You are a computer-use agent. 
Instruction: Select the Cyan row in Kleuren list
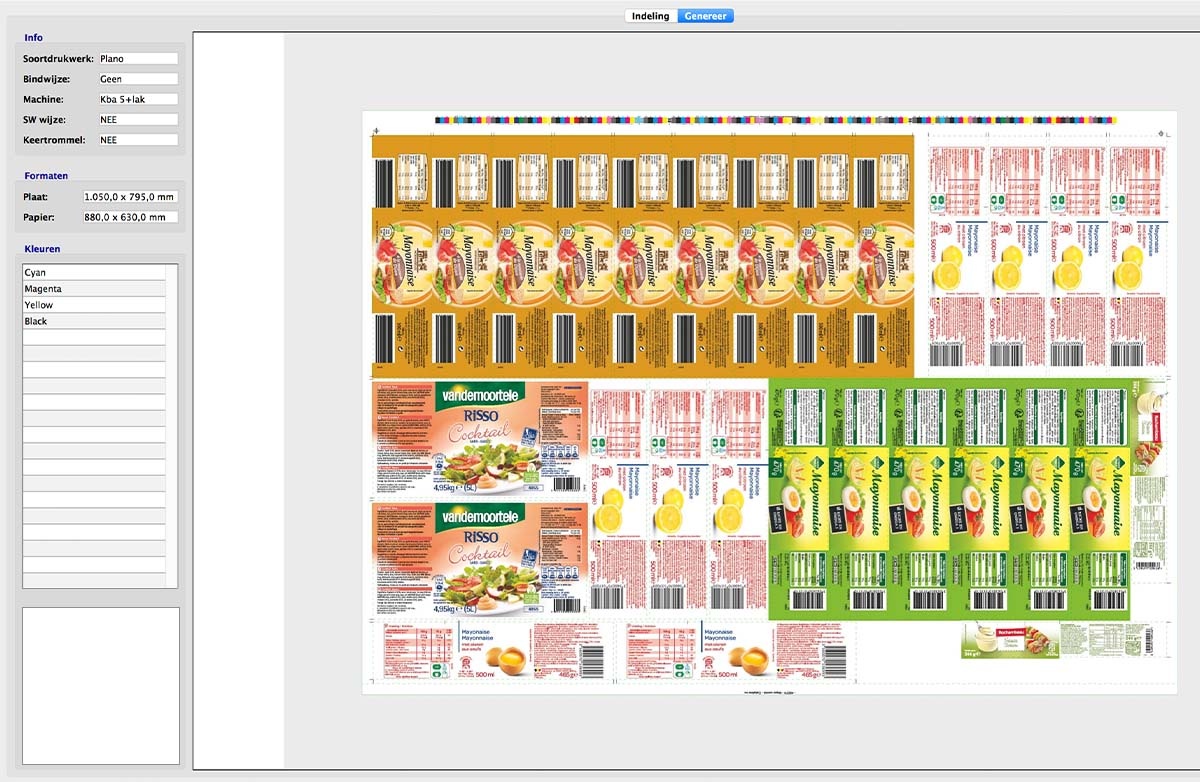click(x=94, y=272)
